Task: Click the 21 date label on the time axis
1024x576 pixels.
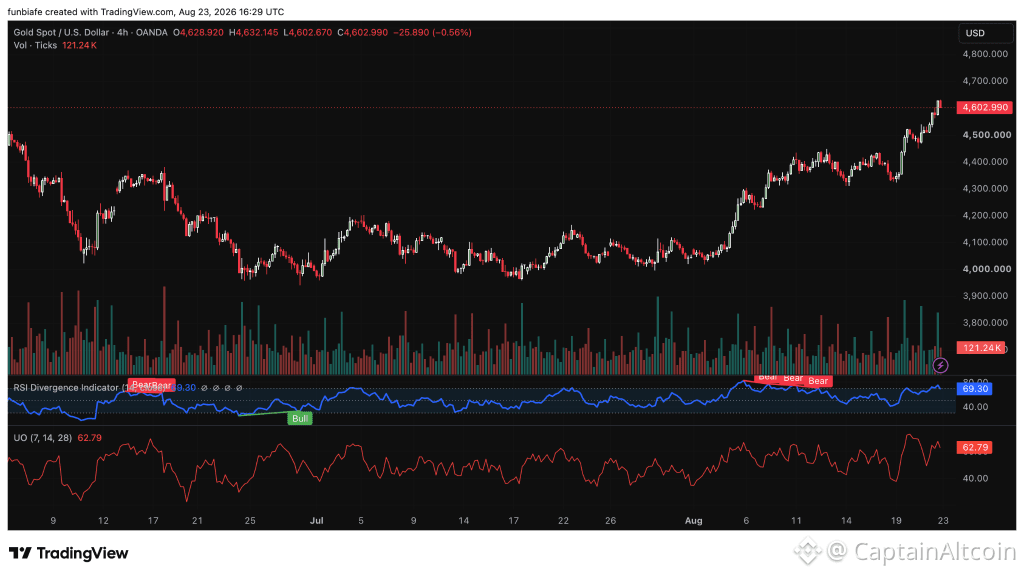Action: click(197, 520)
